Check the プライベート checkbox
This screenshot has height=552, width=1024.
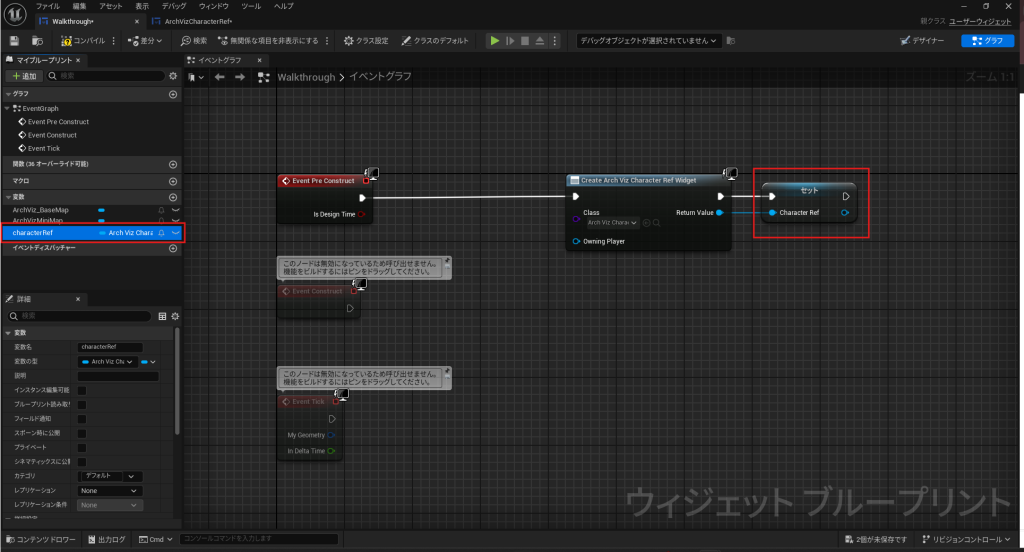82,447
